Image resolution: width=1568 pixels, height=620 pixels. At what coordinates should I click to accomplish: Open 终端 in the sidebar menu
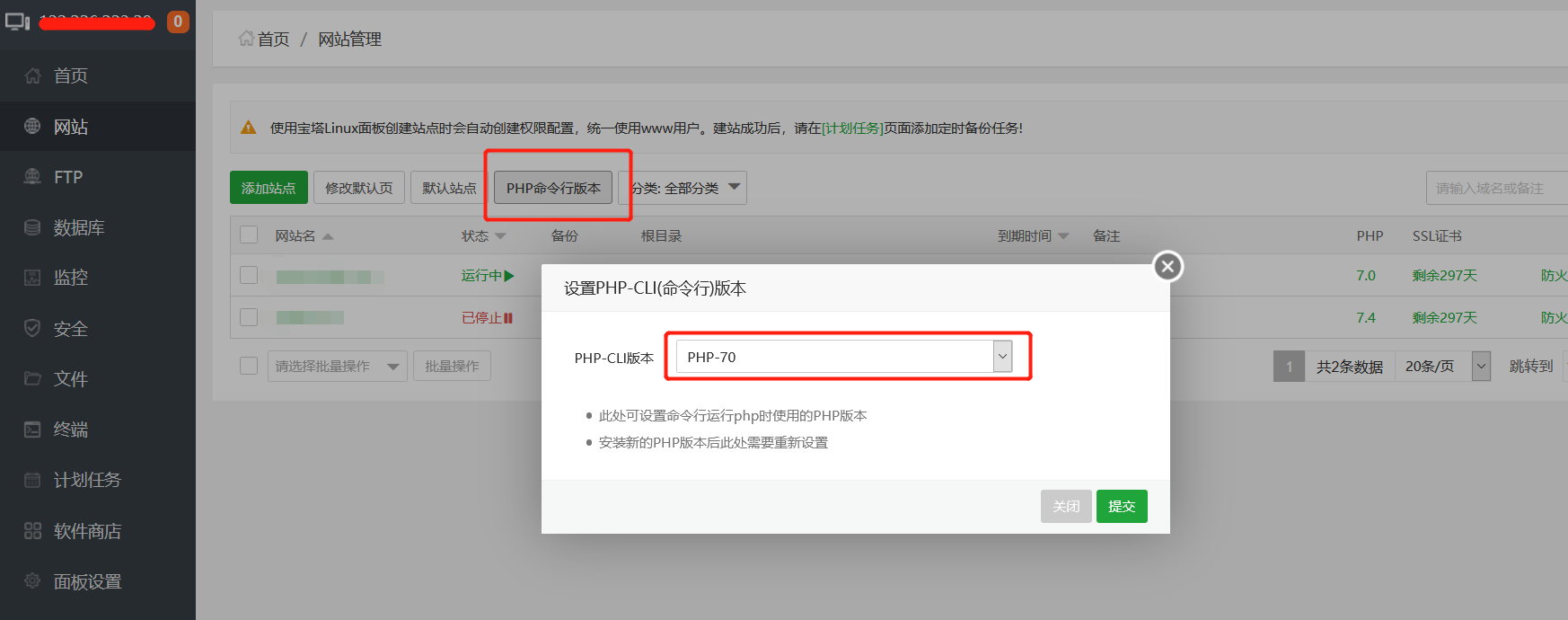pyautogui.click(x=98, y=430)
